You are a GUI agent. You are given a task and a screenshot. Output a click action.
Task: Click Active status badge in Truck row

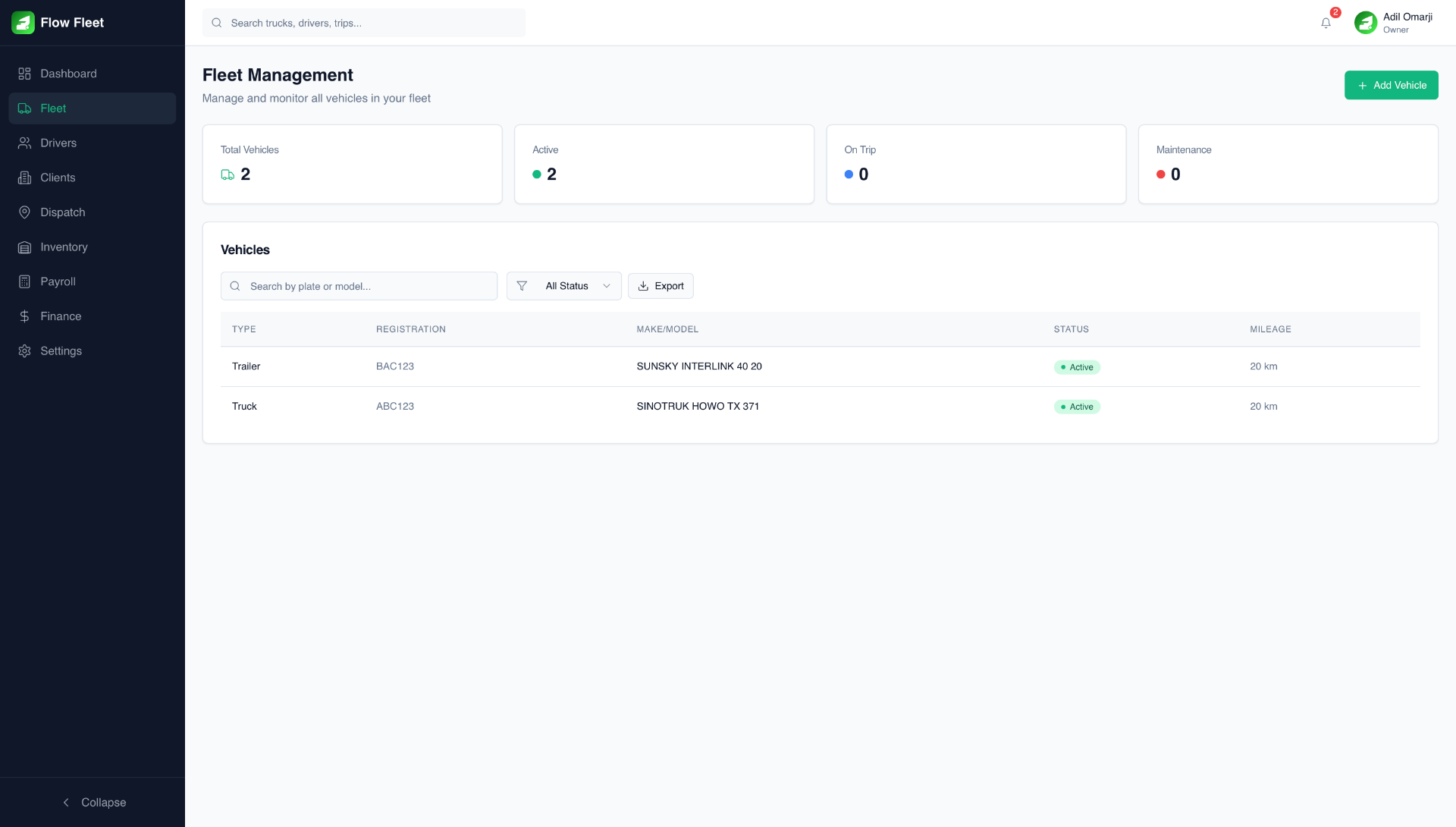tap(1077, 407)
